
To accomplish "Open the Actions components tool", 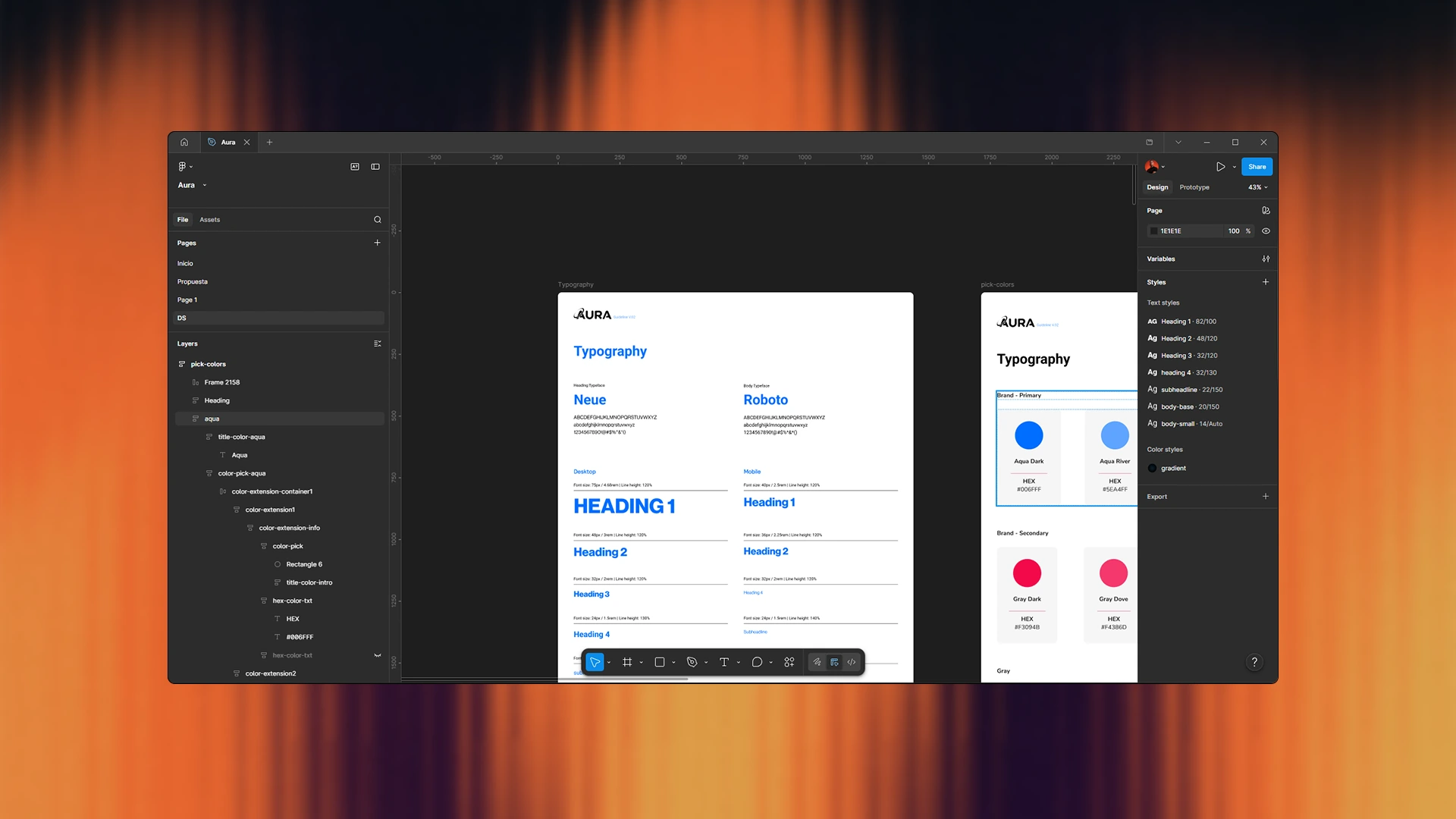I will (x=789, y=662).
